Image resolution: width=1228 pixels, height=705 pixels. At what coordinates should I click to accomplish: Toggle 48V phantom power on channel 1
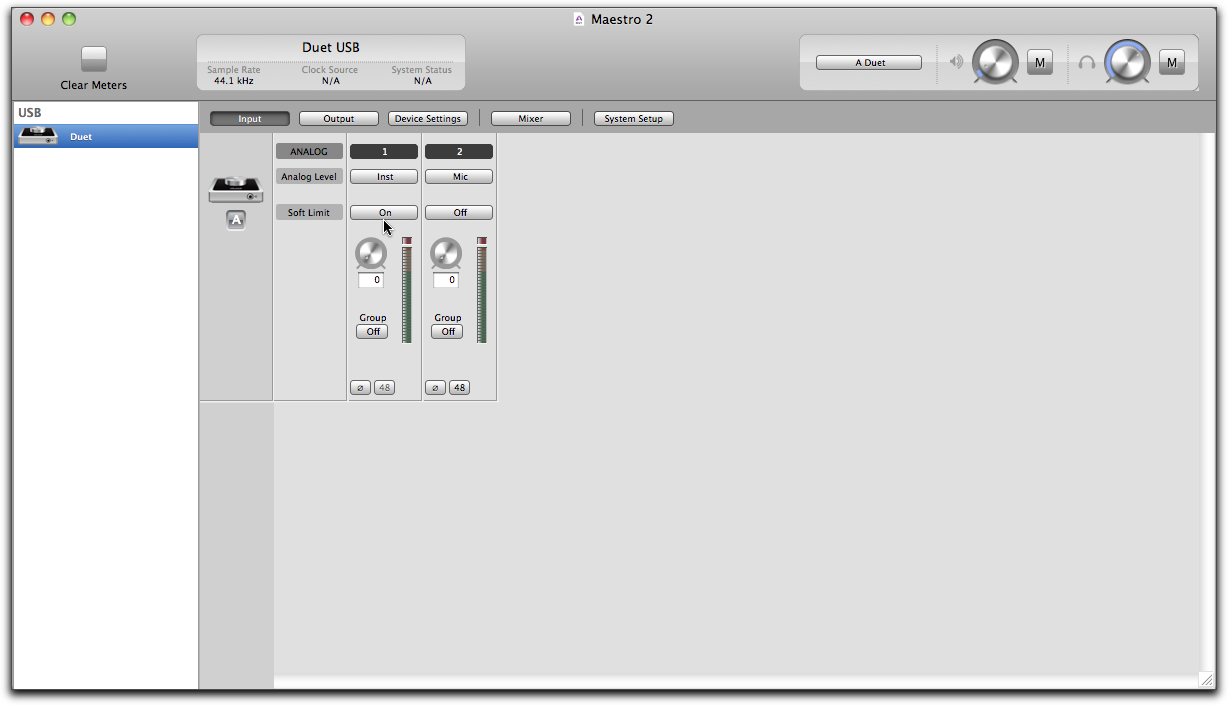pyautogui.click(x=384, y=388)
